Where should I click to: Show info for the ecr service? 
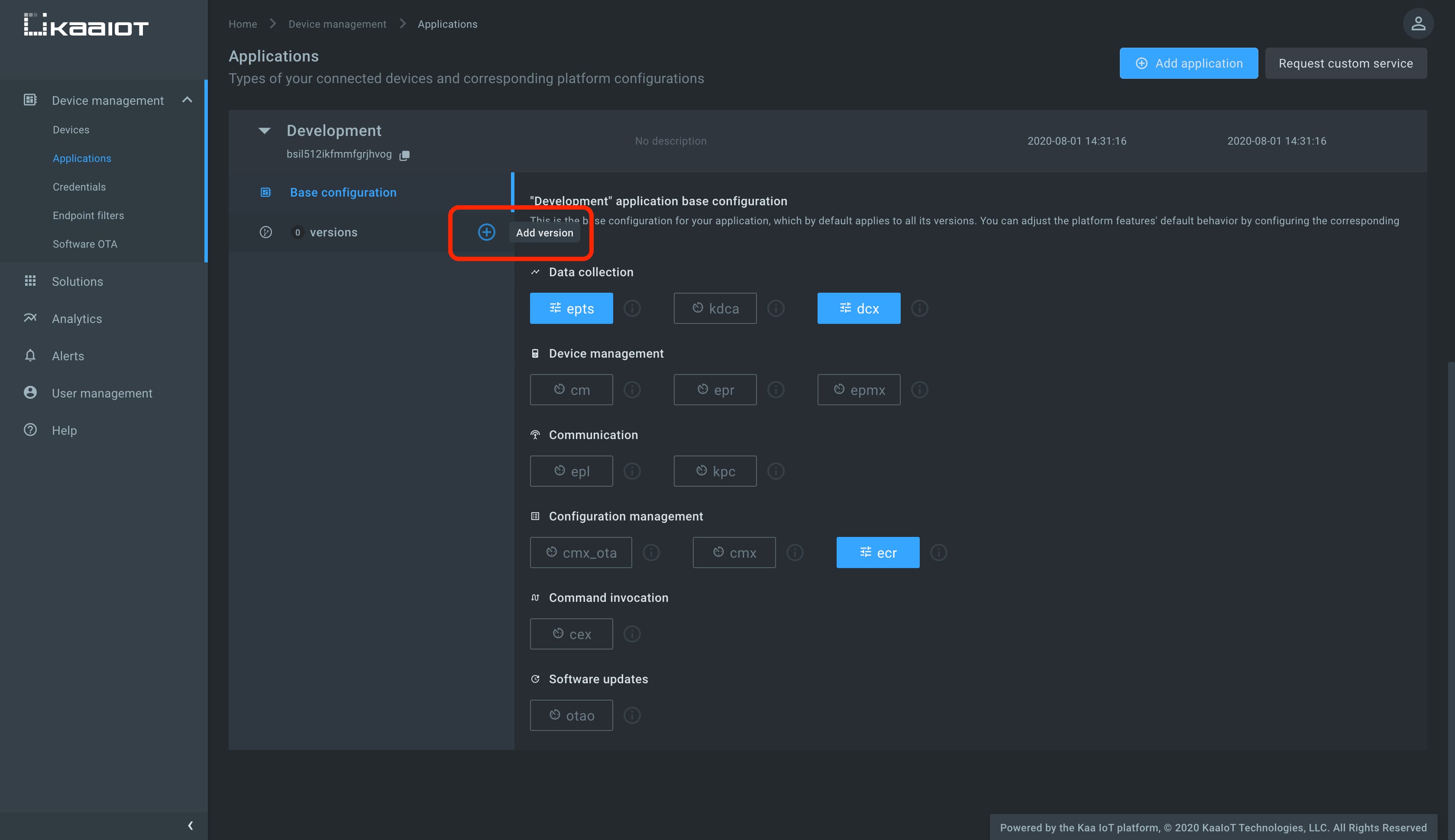coord(939,552)
